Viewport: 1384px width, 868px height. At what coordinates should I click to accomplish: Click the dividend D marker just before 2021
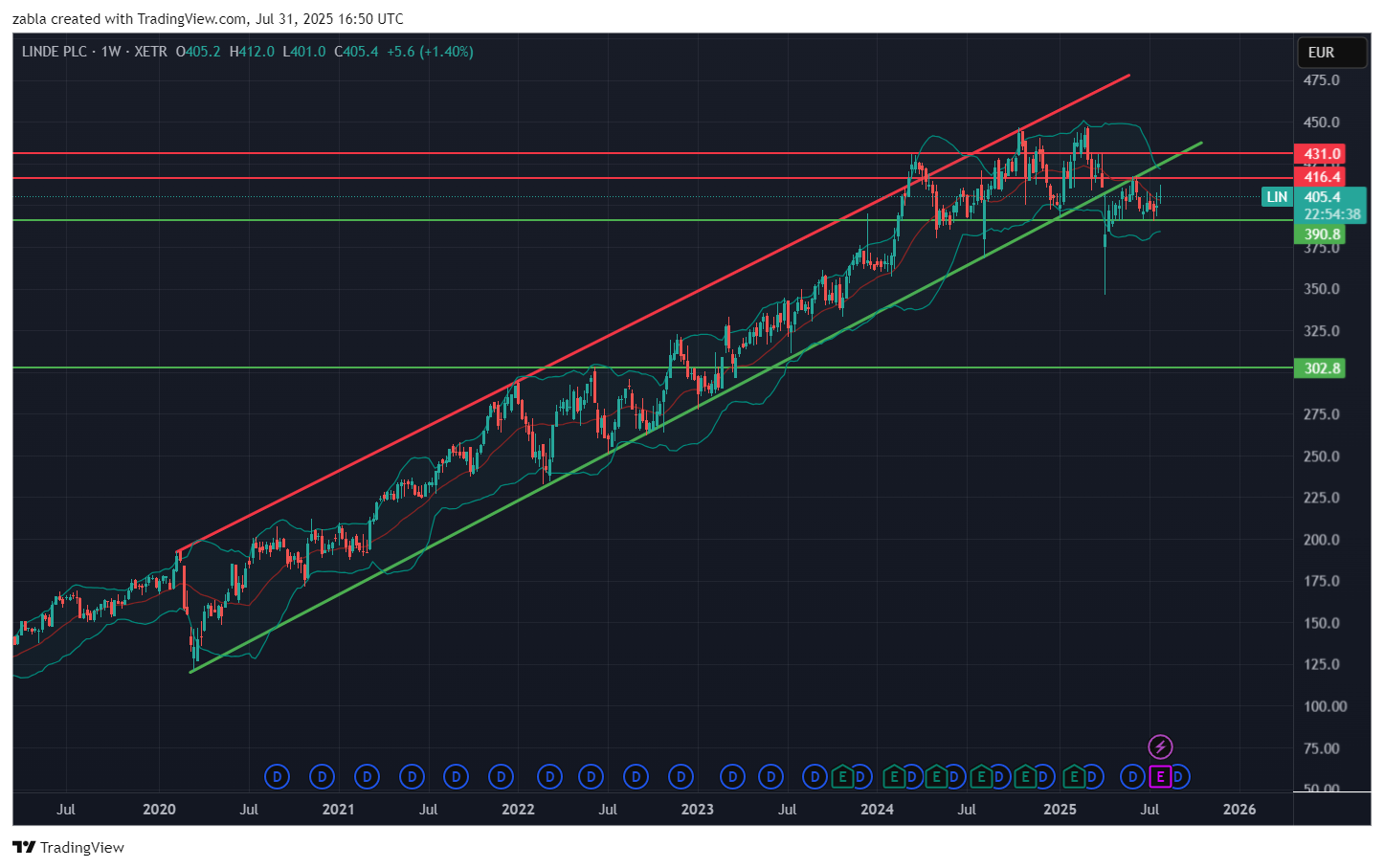[x=323, y=777]
